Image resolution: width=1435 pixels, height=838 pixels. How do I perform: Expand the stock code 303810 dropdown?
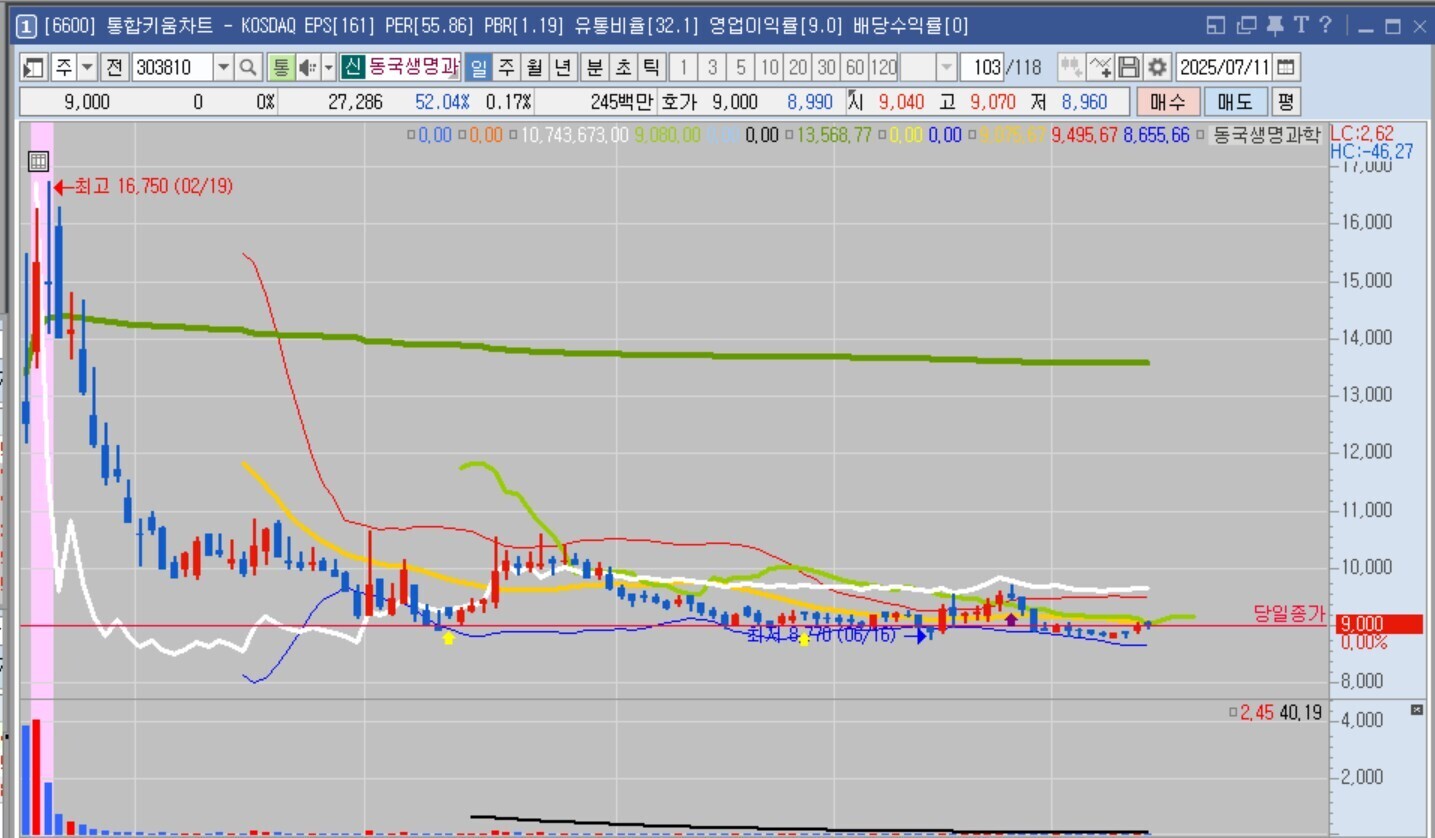tap(223, 68)
